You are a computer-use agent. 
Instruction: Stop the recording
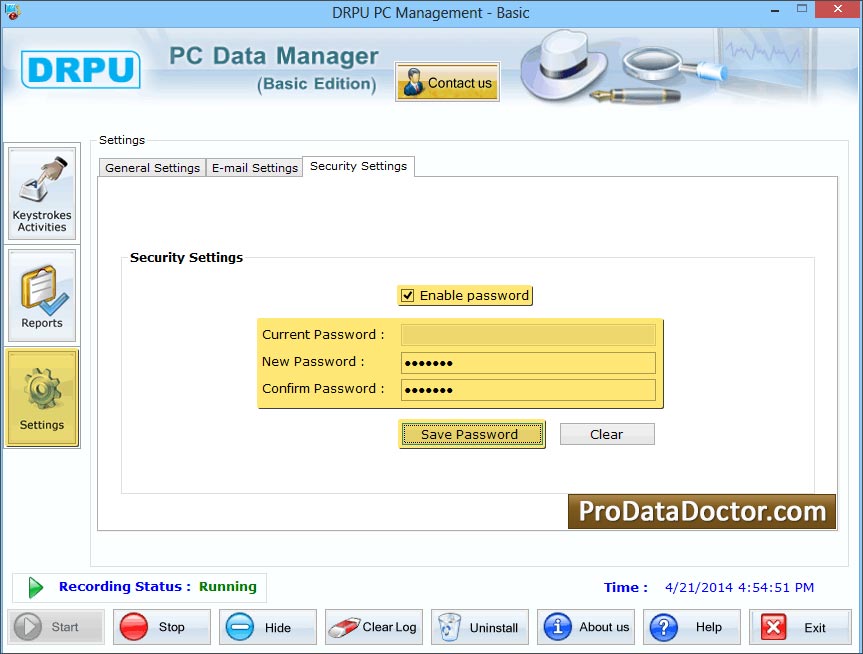click(162, 627)
